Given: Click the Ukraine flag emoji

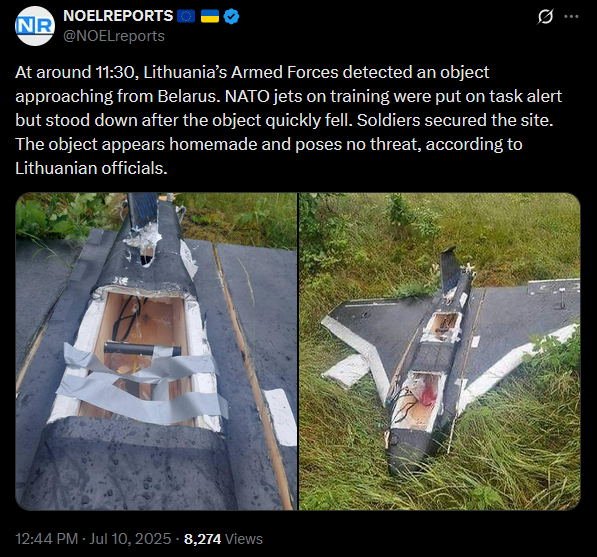Looking at the screenshot, I should pyautogui.click(x=210, y=16).
